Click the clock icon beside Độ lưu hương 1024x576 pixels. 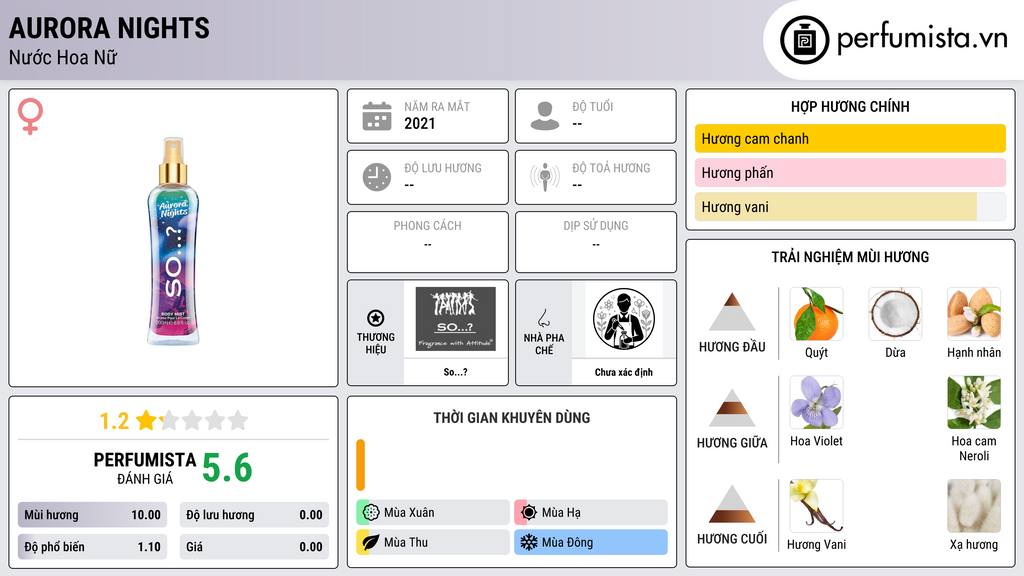click(x=377, y=177)
